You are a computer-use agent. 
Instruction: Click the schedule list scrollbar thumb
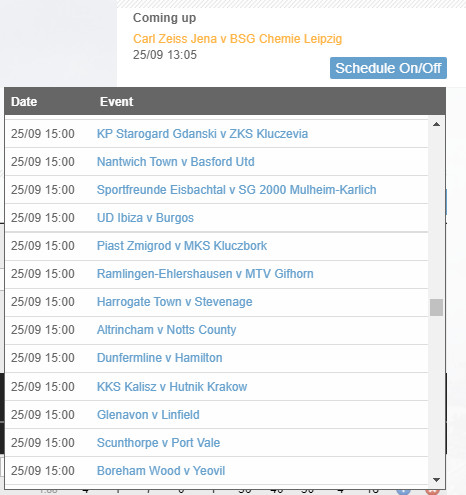[436, 307]
